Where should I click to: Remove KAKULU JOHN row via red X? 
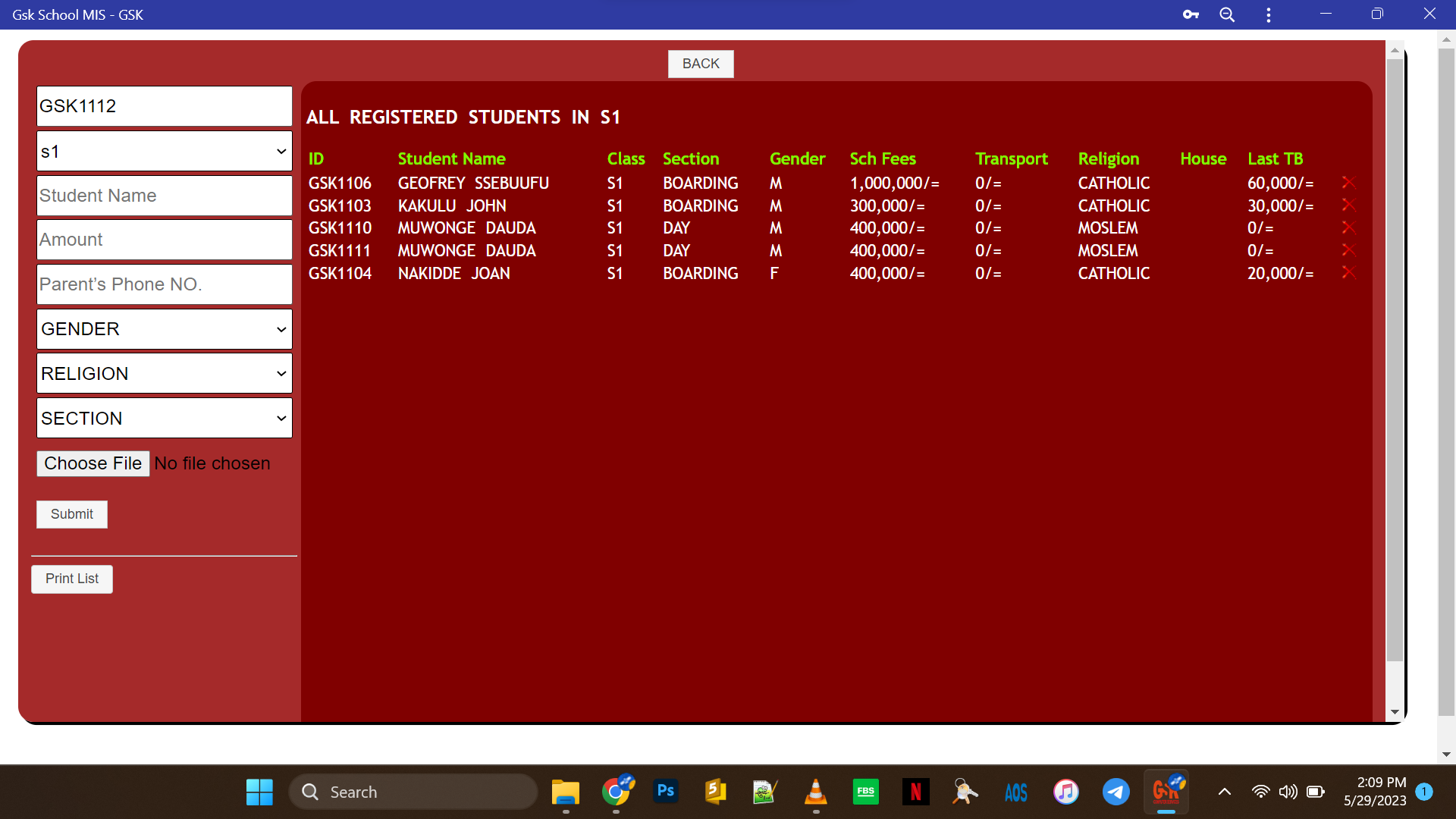coord(1348,206)
